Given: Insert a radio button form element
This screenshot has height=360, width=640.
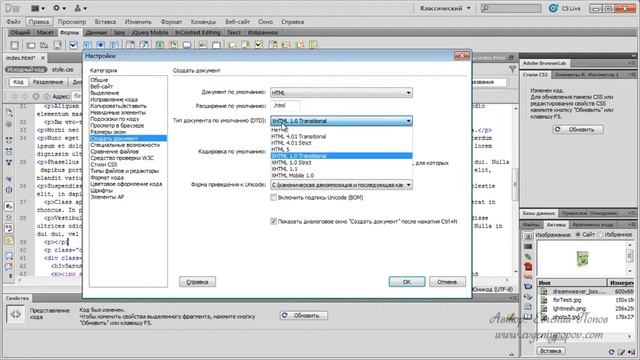Looking at the screenshot, I should click(x=101, y=45).
